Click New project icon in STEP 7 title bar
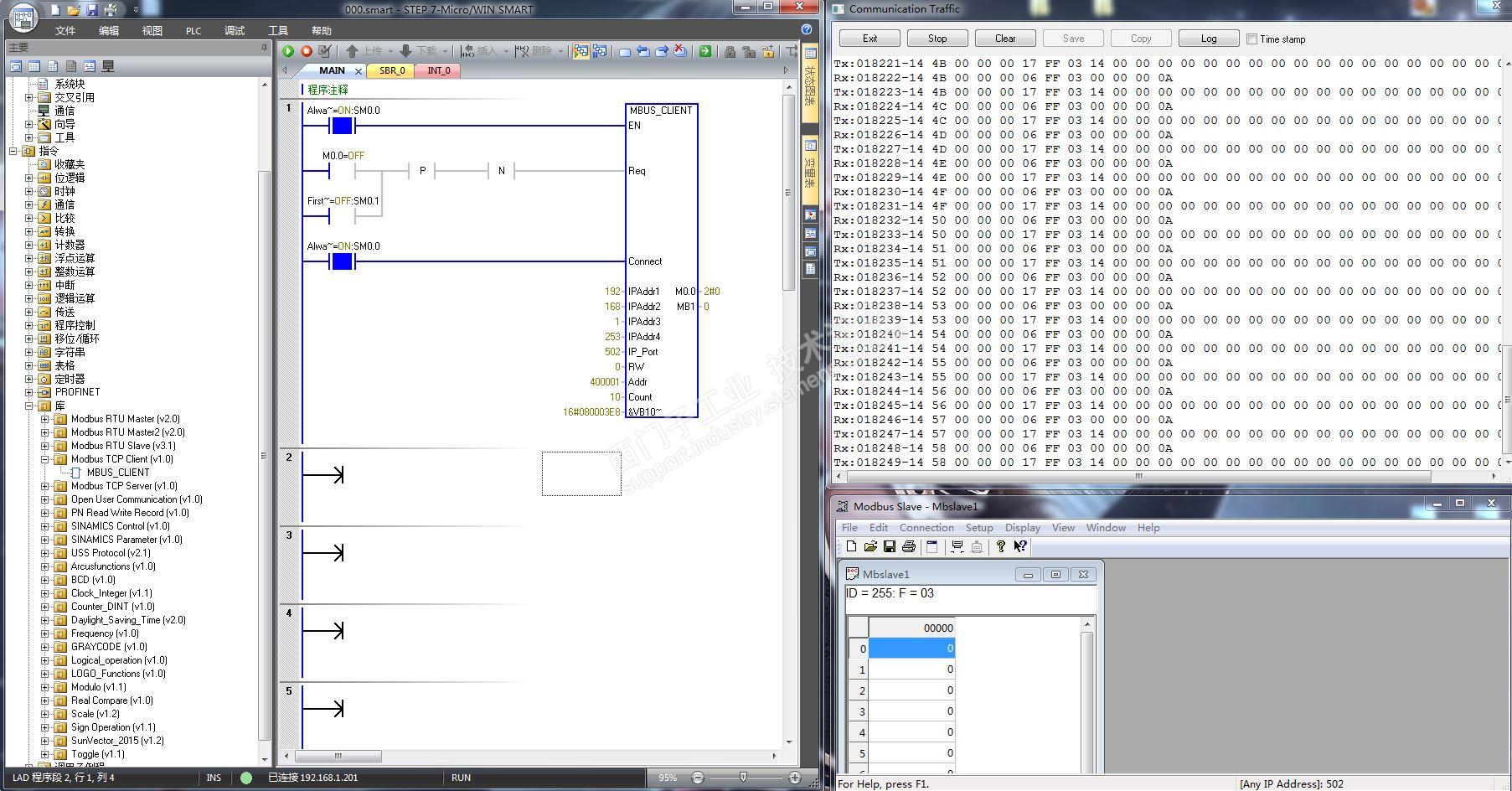This screenshot has width=1512, height=791. [x=55, y=10]
